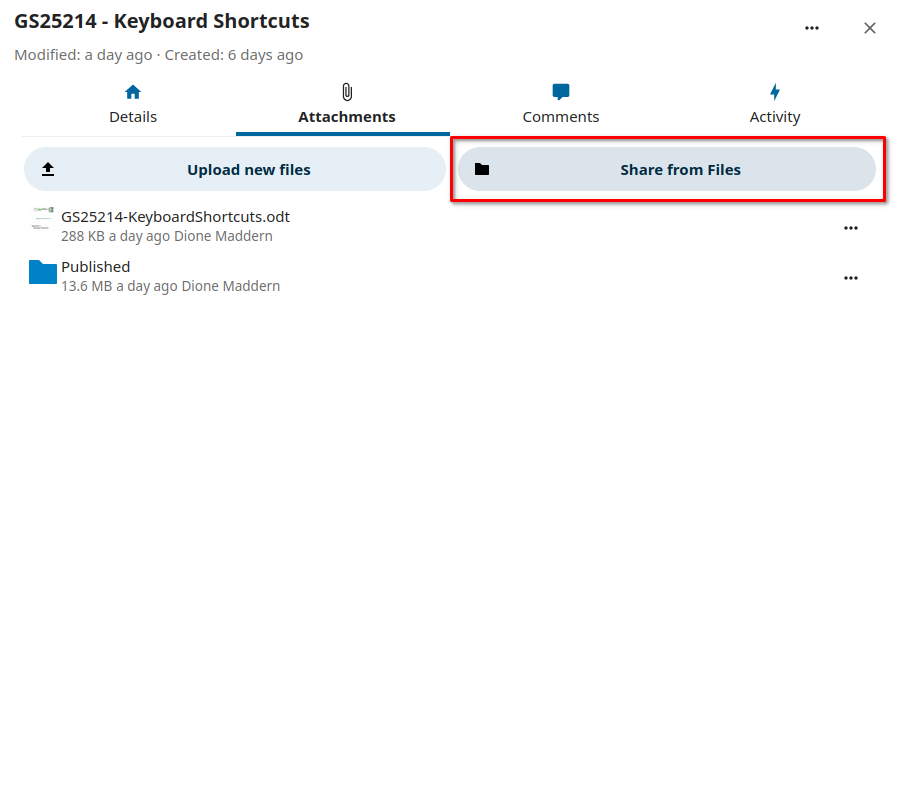Image resolution: width=900 pixels, height=789 pixels.
Task: Open the GS25214-KeyboardShortcuts.odt attachment name
Action: [175, 216]
